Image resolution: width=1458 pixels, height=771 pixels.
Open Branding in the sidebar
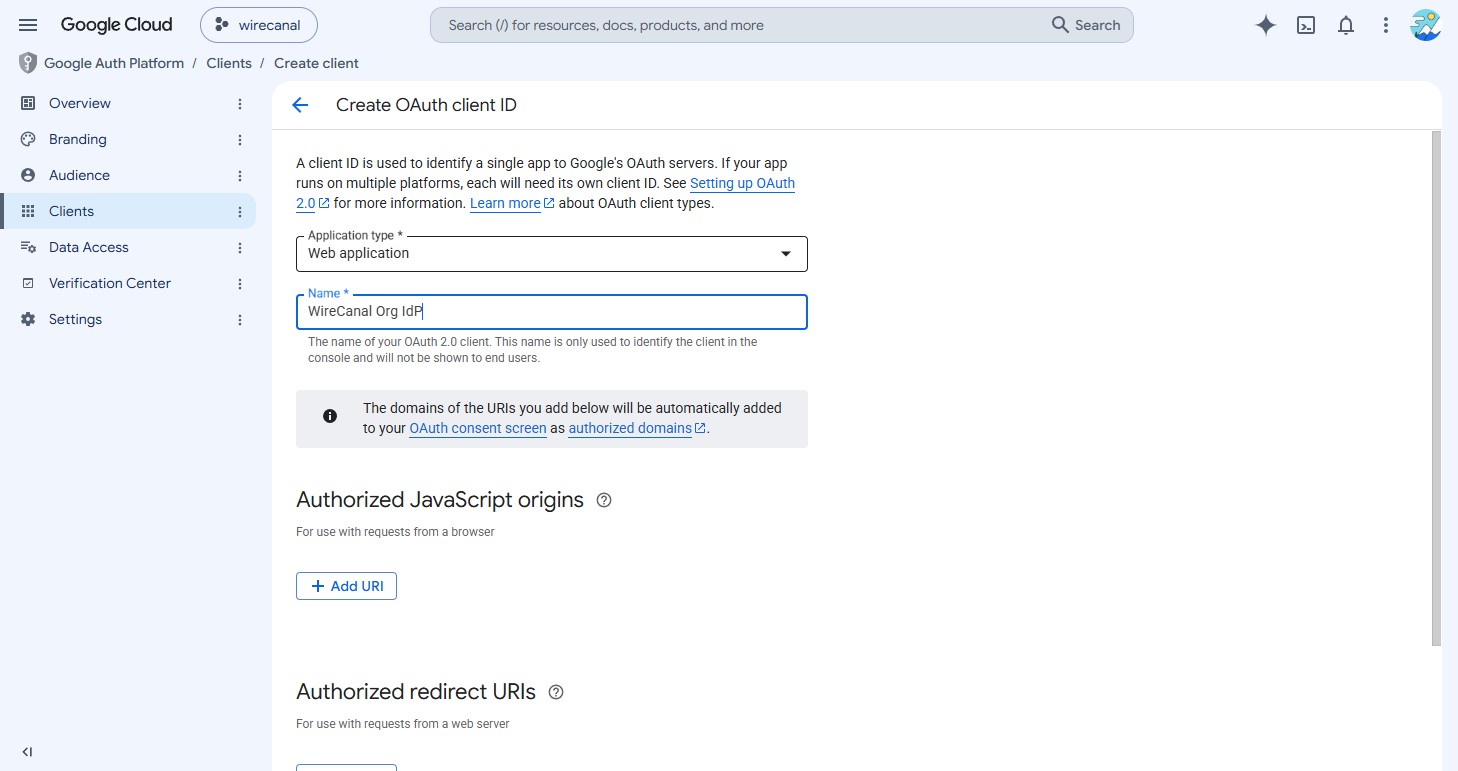tap(128, 139)
